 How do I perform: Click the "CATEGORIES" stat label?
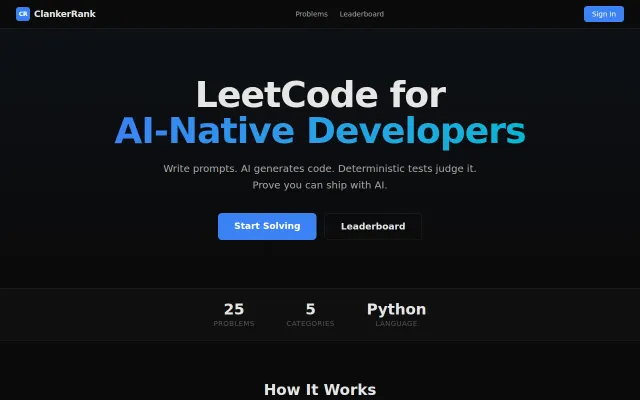[x=310, y=323]
